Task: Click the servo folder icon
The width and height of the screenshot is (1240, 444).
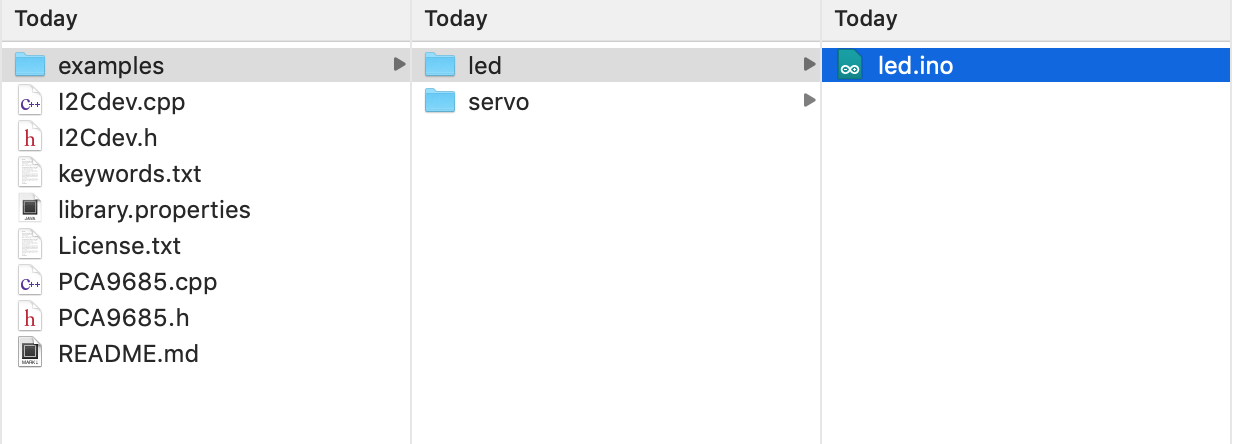Action: pyautogui.click(x=440, y=102)
